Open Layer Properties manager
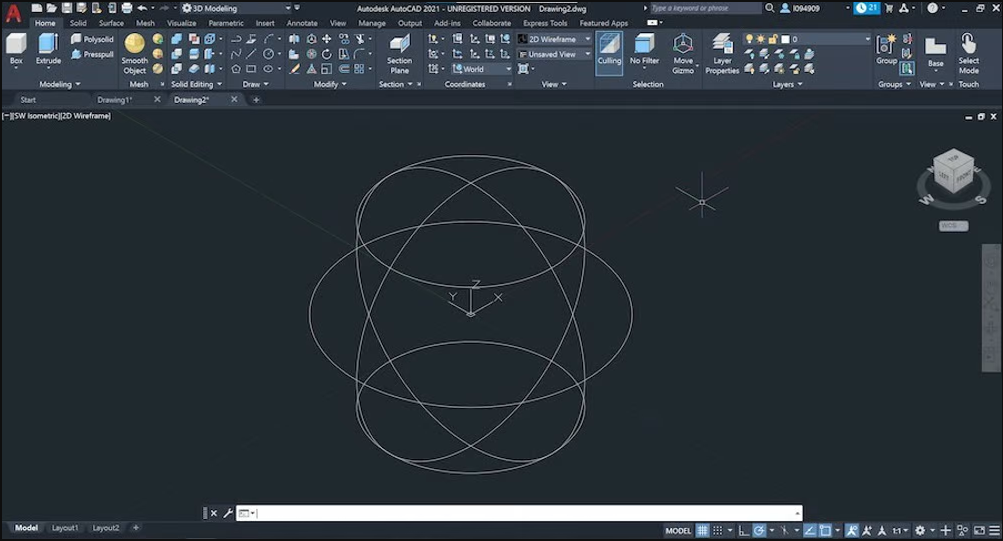This screenshot has height=541, width=1003. (x=722, y=54)
